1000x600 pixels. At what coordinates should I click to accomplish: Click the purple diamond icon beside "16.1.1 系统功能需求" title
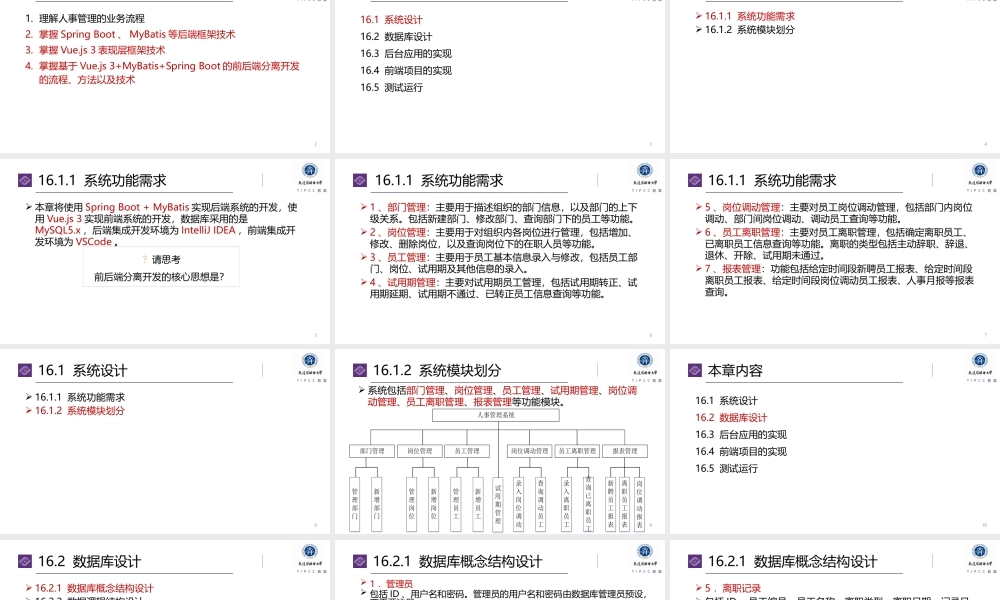25,181
